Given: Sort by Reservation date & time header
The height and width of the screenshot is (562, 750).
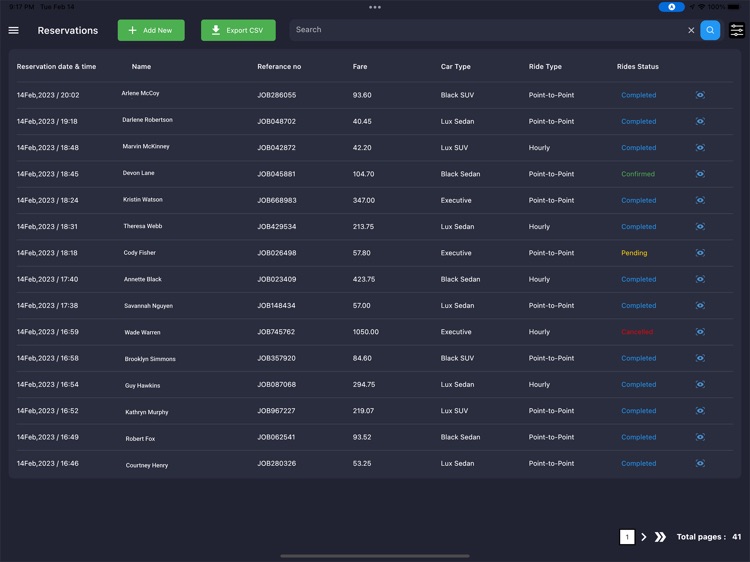Looking at the screenshot, I should coord(56,66).
